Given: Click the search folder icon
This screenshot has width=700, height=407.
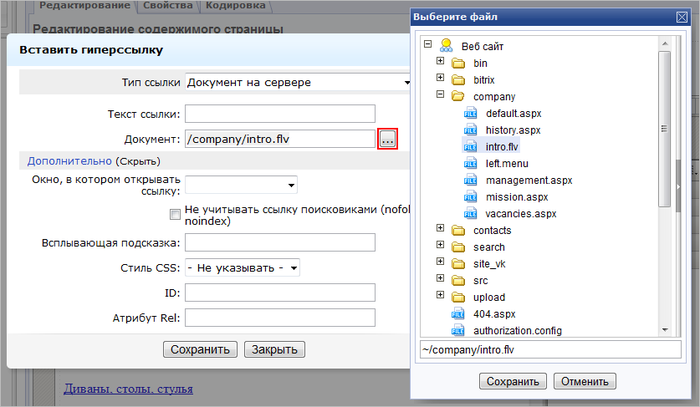Looking at the screenshot, I should tap(458, 247).
